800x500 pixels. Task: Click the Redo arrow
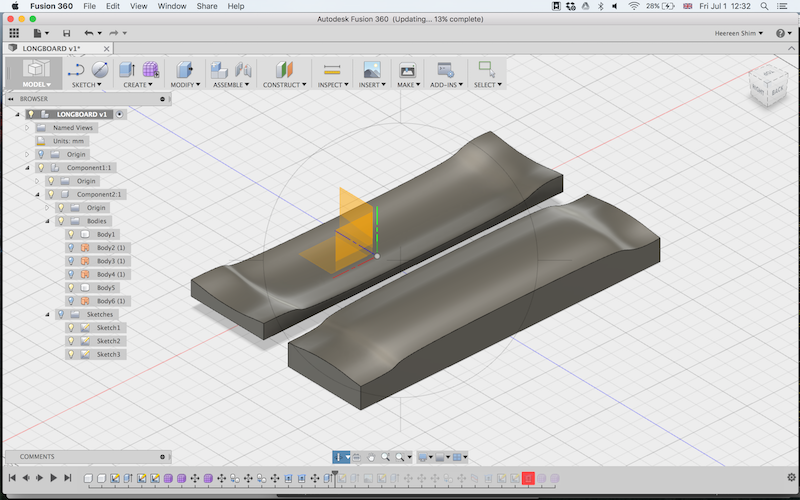click(113, 33)
